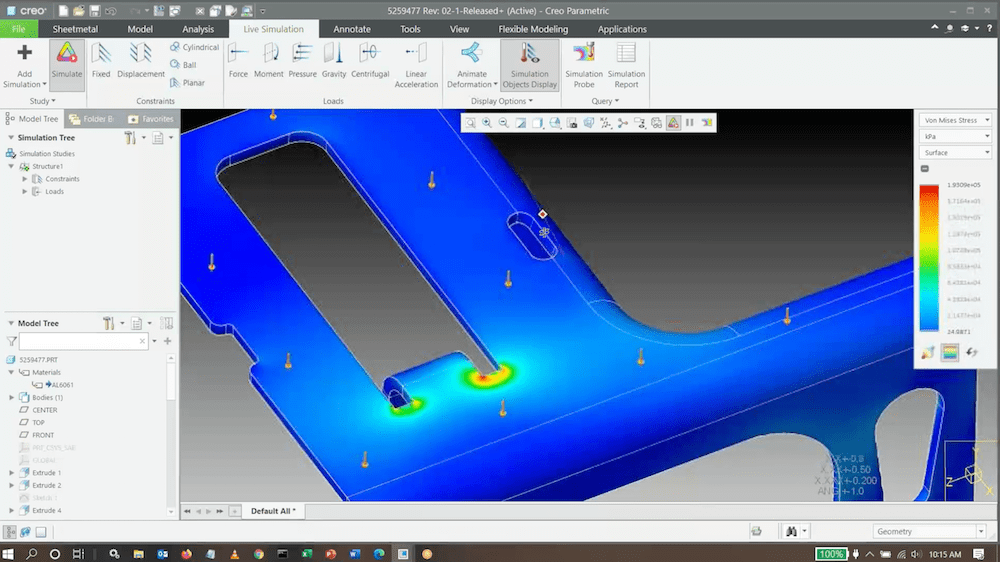Generate the Simulation Report

tap(626, 65)
